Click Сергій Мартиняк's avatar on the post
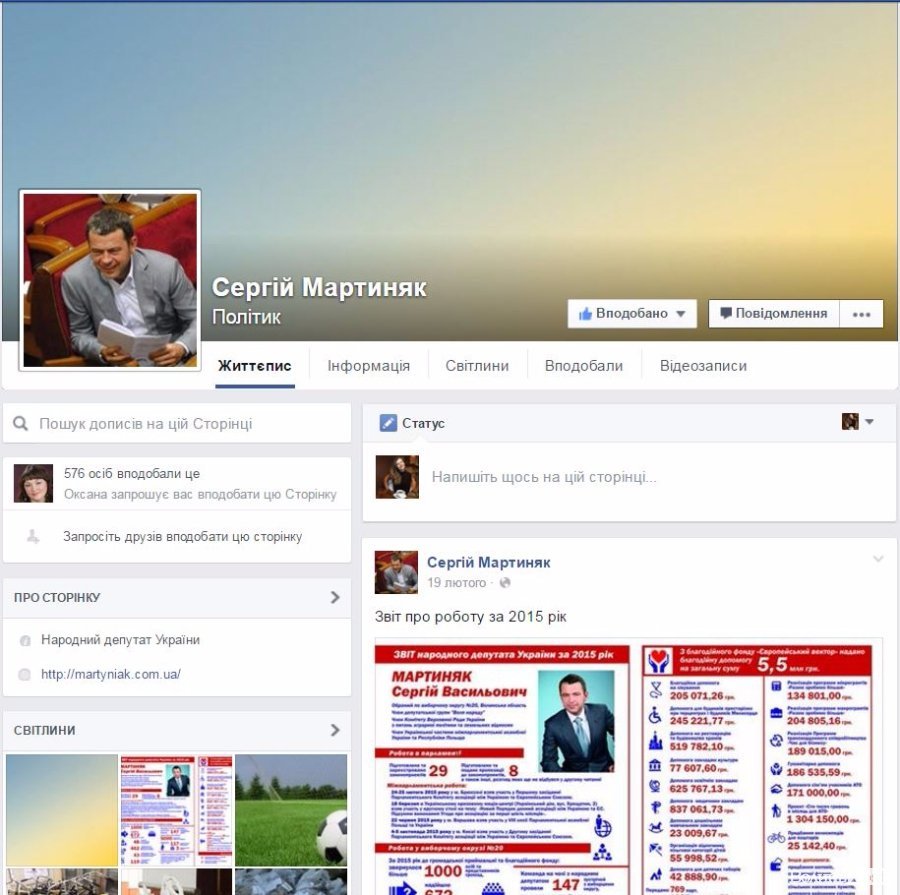Screen dimensions: 900x895 (396, 572)
